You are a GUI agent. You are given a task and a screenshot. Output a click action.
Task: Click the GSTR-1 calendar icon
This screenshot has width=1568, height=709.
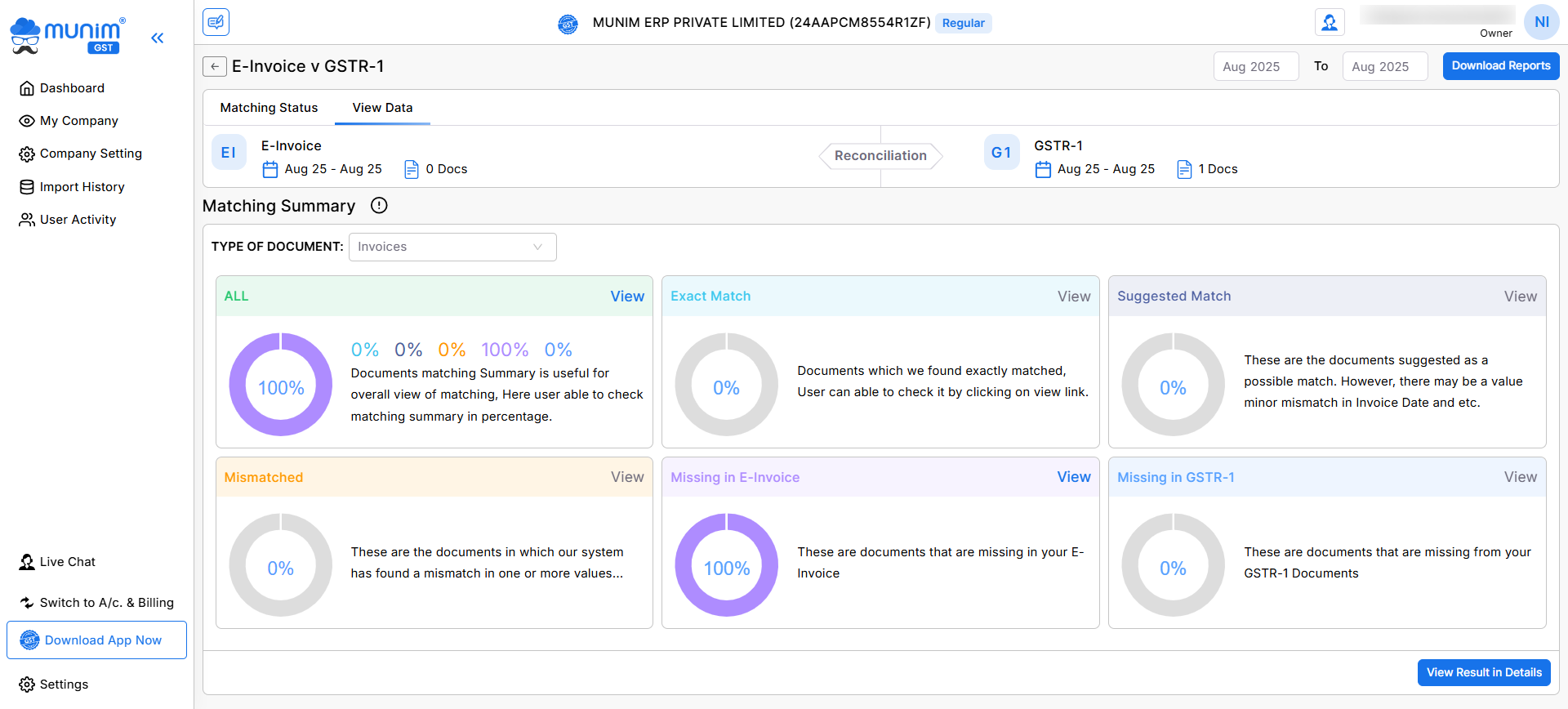(x=1043, y=169)
